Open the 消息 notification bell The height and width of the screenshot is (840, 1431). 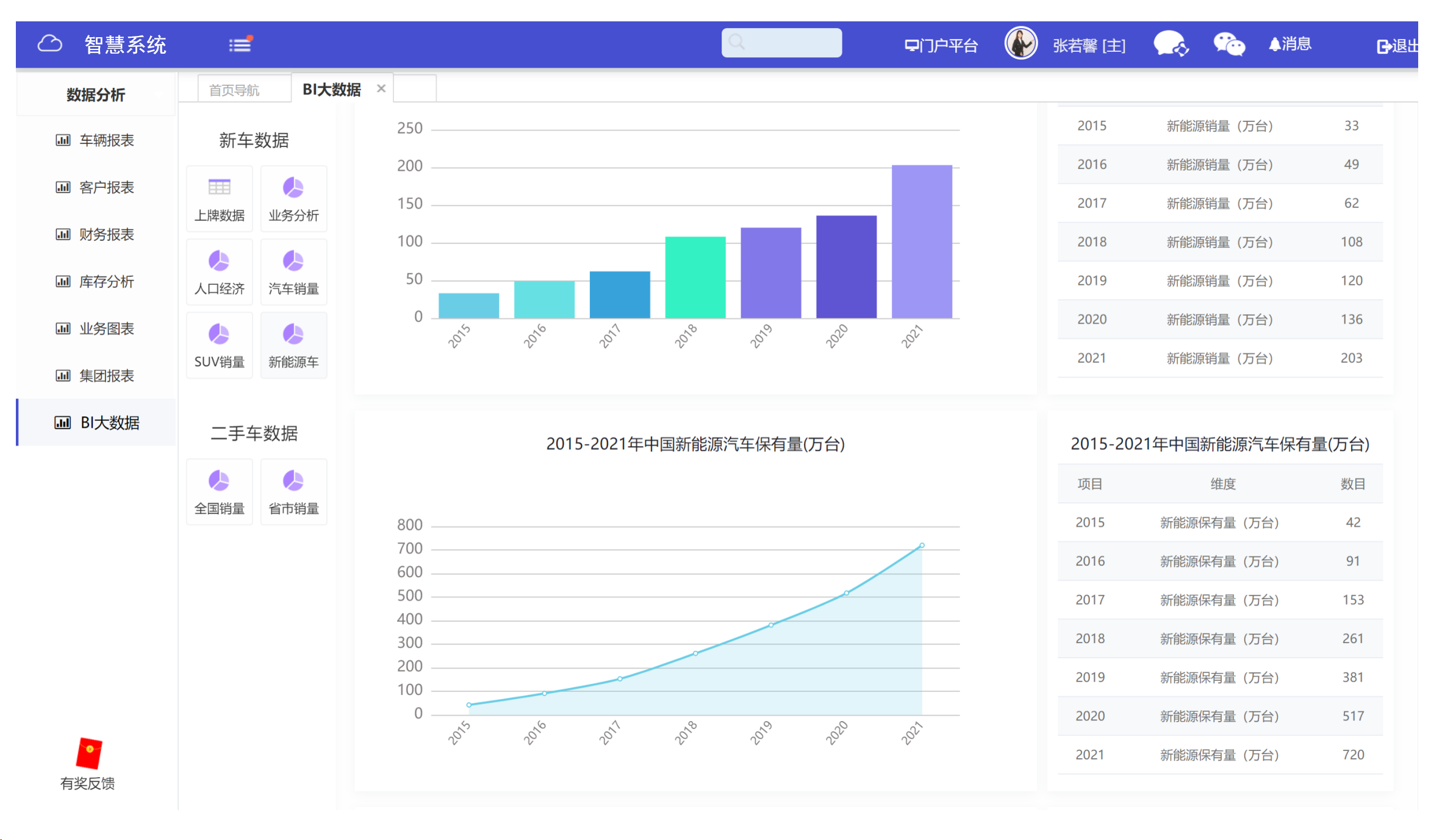tap(1289, 44)
